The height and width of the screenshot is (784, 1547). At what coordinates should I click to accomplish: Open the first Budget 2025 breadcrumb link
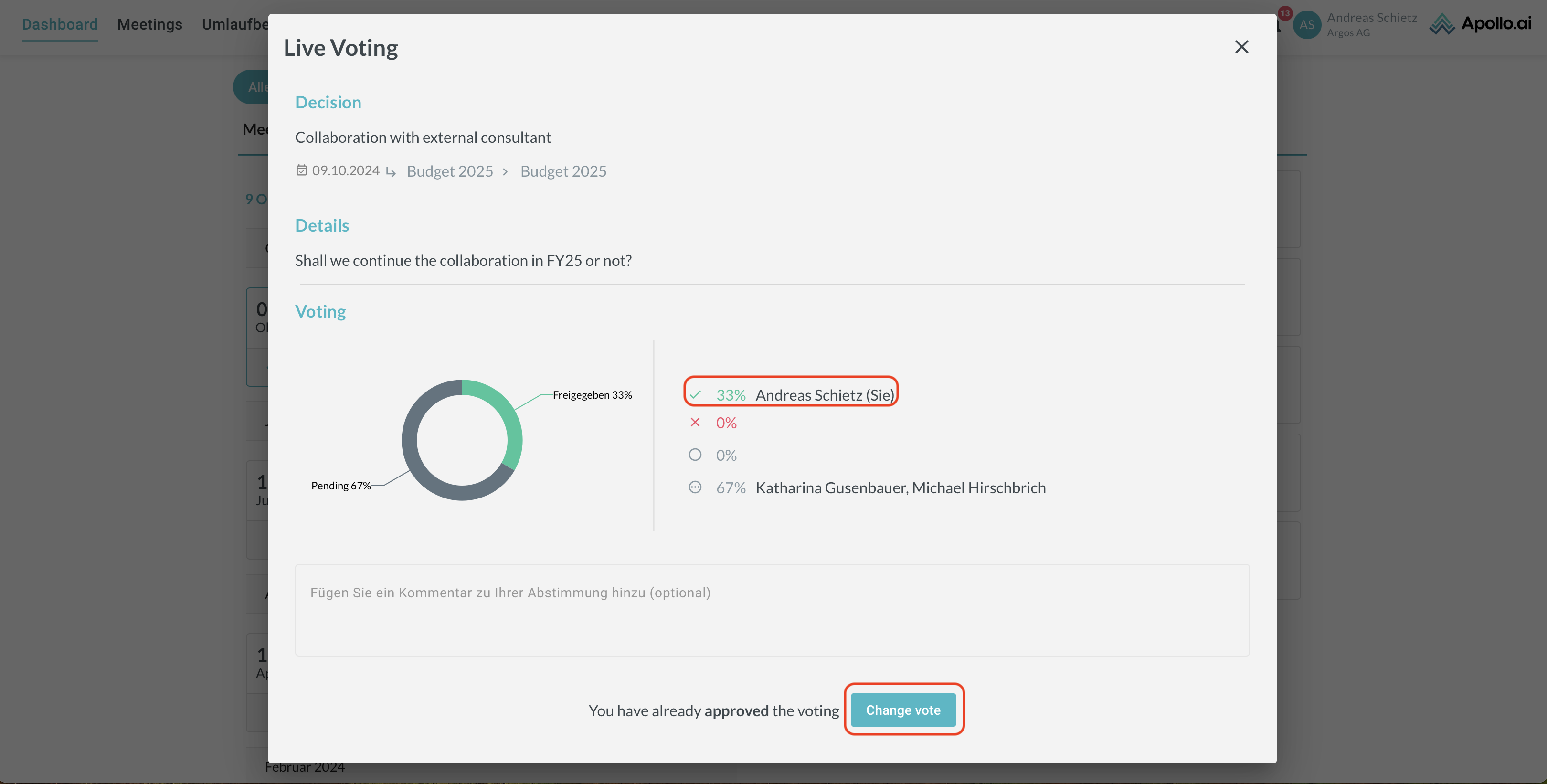(x=449, y=171)
